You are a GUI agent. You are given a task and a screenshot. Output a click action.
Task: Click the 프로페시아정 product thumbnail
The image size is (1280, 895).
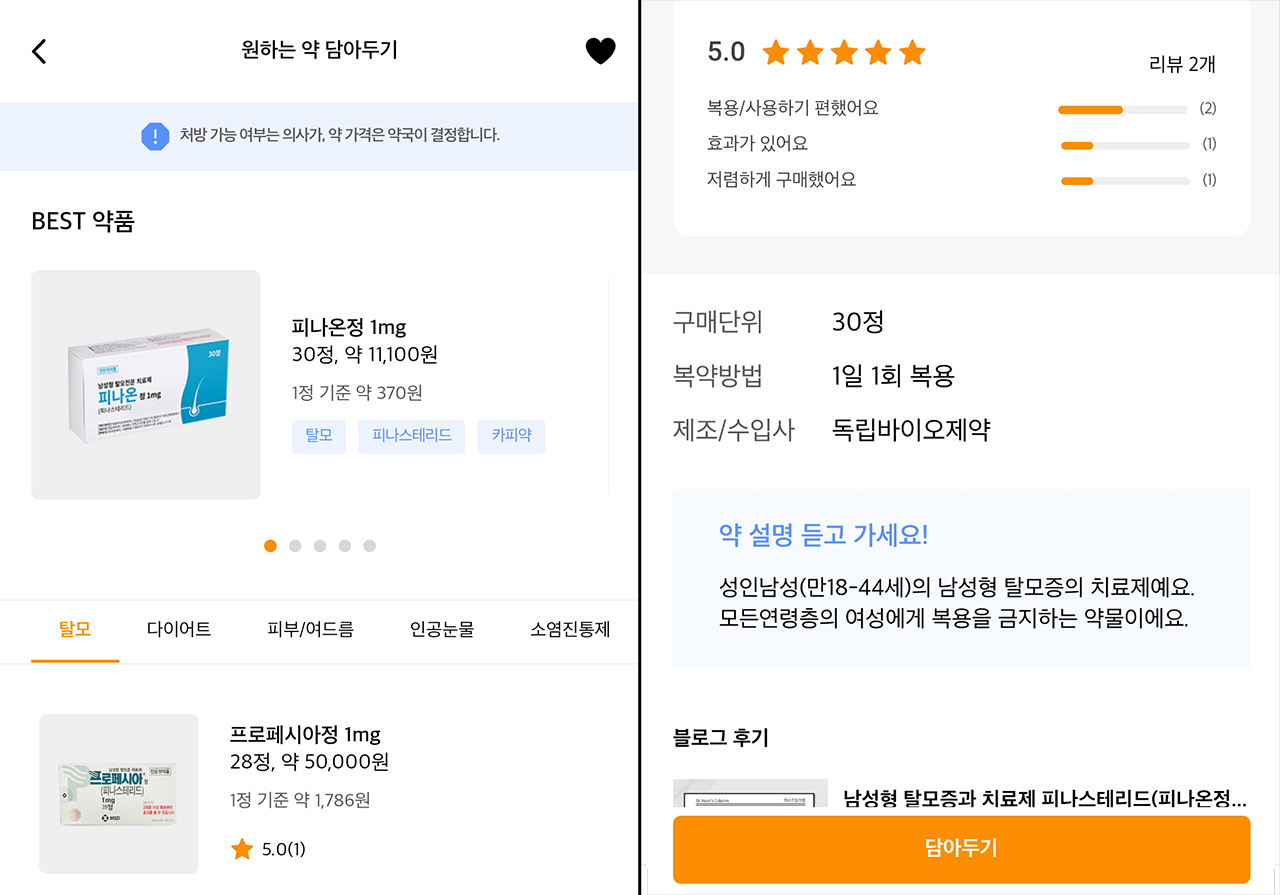[118, 793]
